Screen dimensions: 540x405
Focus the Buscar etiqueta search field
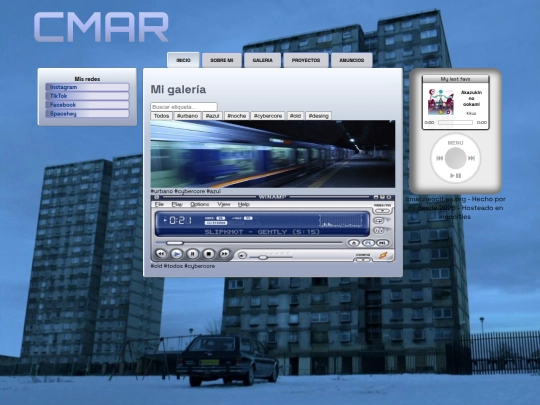[x=184, y=107]
